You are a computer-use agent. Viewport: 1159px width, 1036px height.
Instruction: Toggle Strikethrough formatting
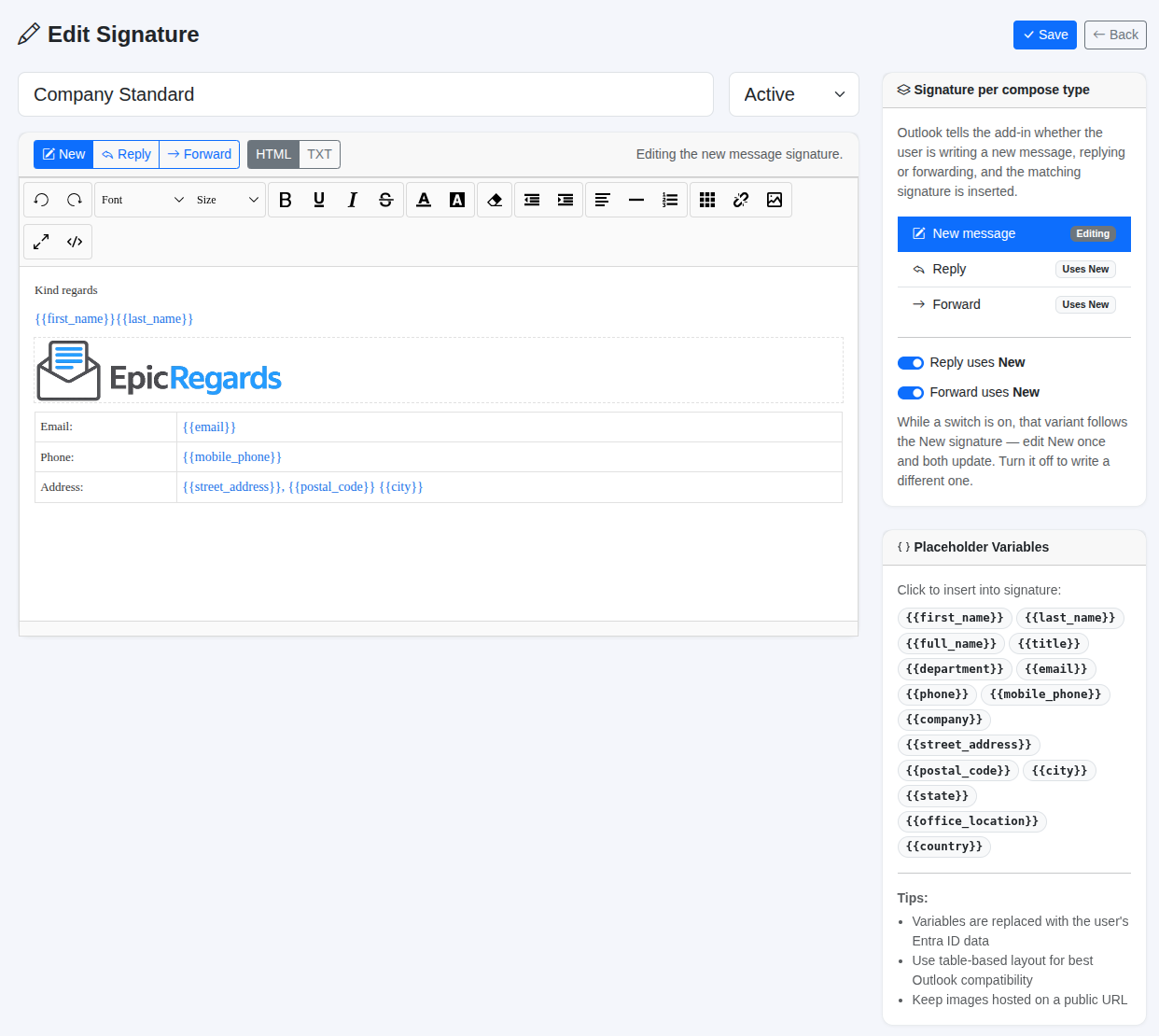[386, 200]
